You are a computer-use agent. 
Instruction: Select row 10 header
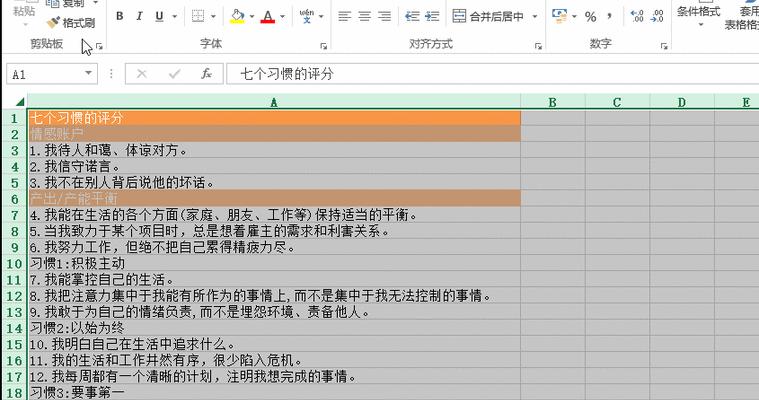click(x=14, y=263)
